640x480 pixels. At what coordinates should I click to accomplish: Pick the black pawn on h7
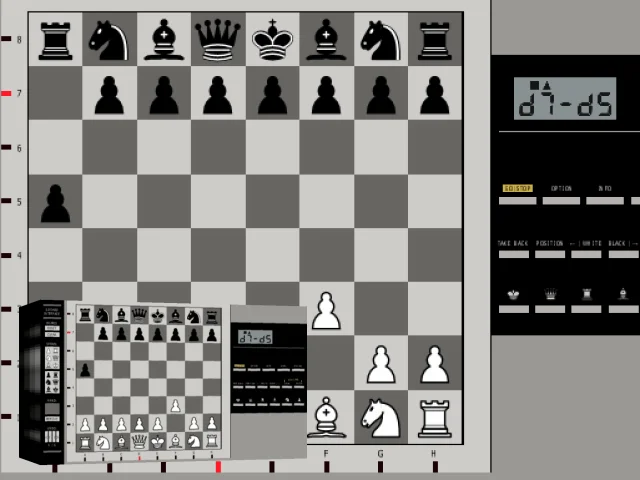435,95
